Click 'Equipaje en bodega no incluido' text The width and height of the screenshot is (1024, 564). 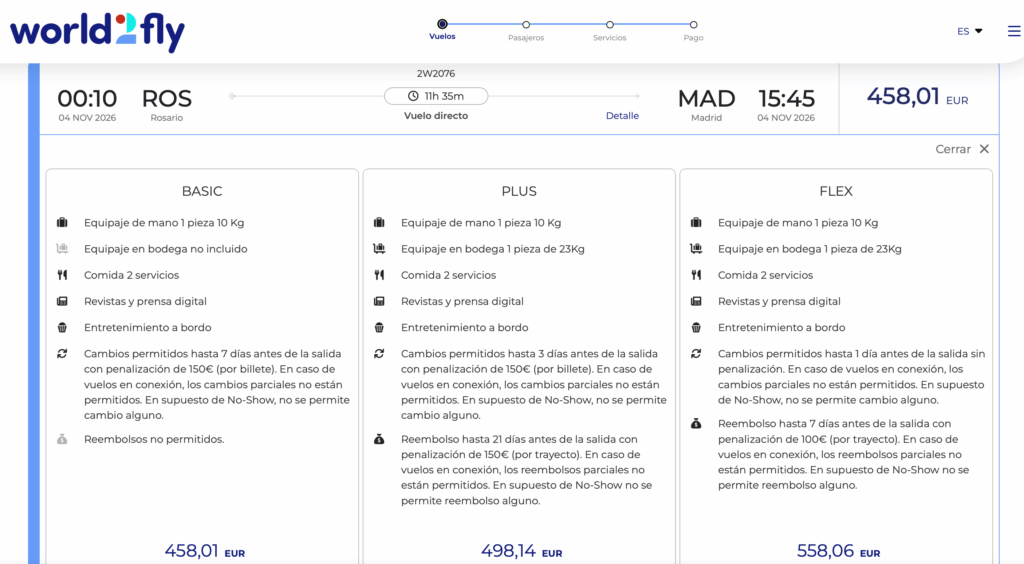(x=165, y=249)
